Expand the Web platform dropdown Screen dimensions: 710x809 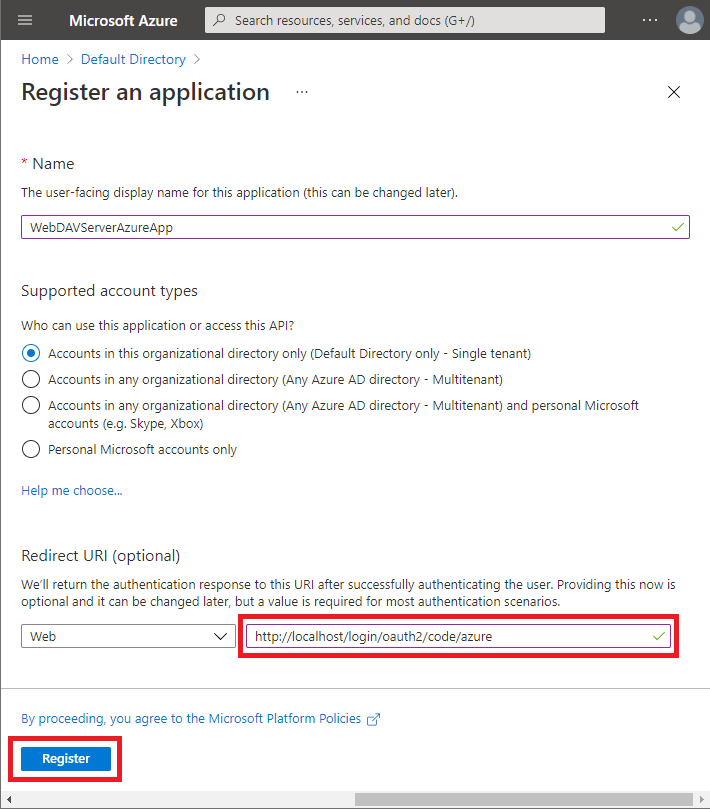[128, 636]
